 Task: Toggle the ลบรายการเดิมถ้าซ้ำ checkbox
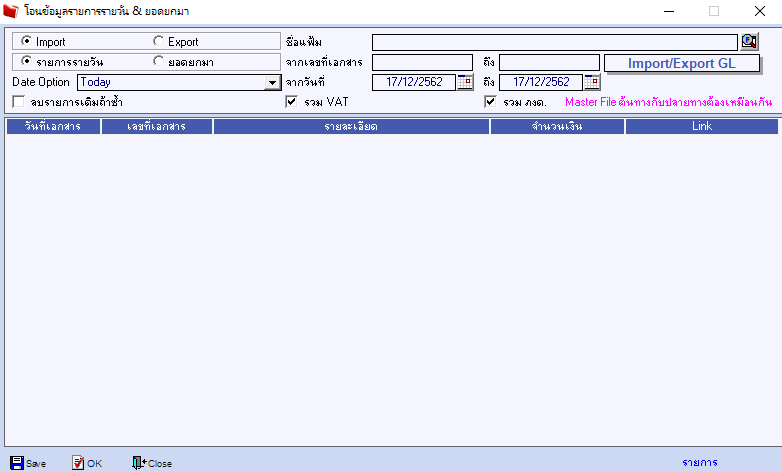18,102
